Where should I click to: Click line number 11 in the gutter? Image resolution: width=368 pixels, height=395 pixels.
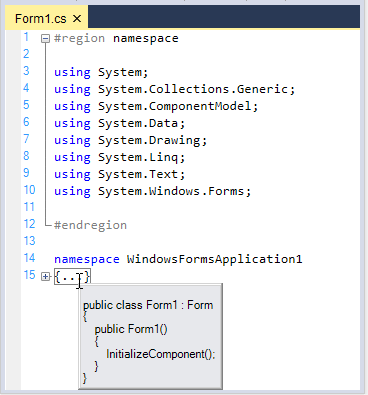(29, 207)
